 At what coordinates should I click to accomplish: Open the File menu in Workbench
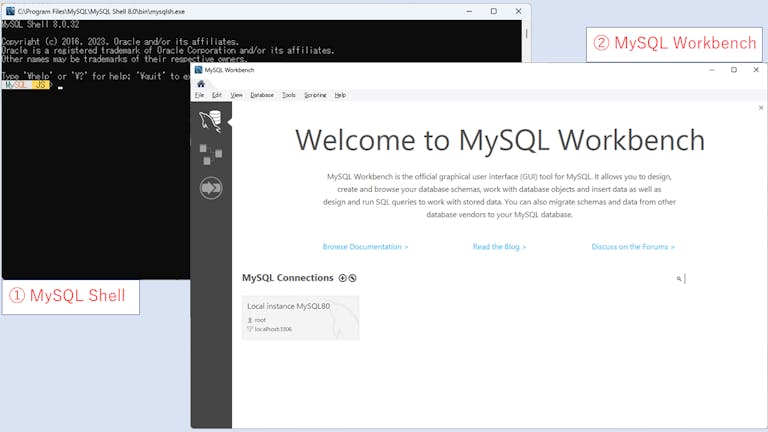pyautogui.click(x=199, y=95)
